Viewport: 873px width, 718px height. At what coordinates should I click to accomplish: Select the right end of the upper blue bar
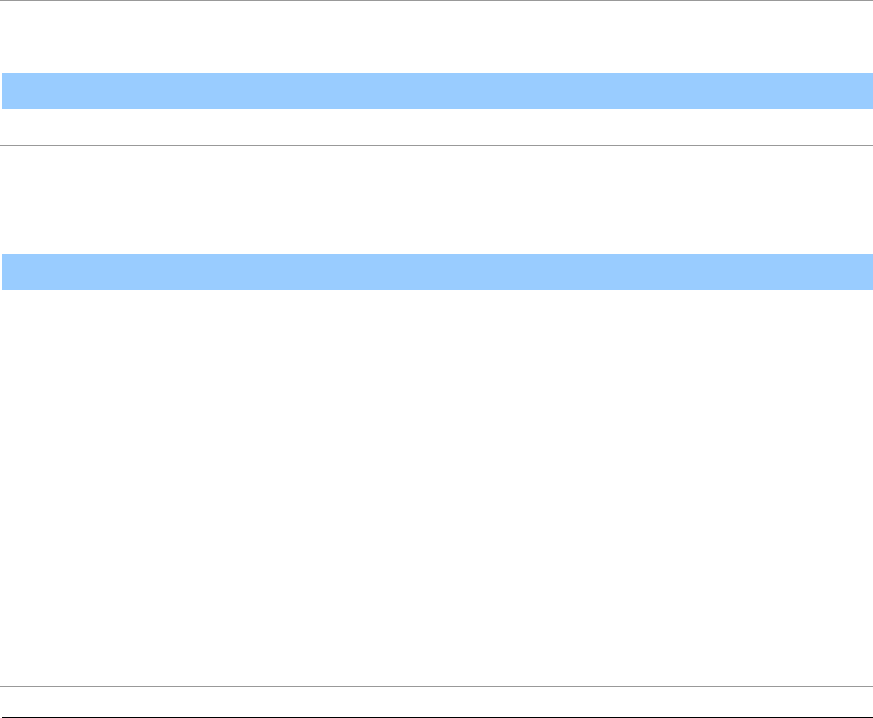pyautogui.click(x=862, y=90)
